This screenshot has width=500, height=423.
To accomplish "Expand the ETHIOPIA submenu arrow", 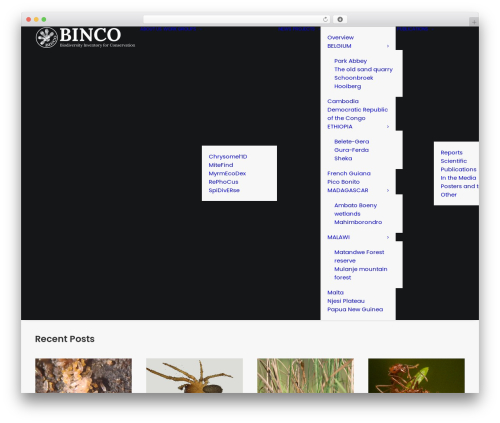I will [x=388, y=127].
